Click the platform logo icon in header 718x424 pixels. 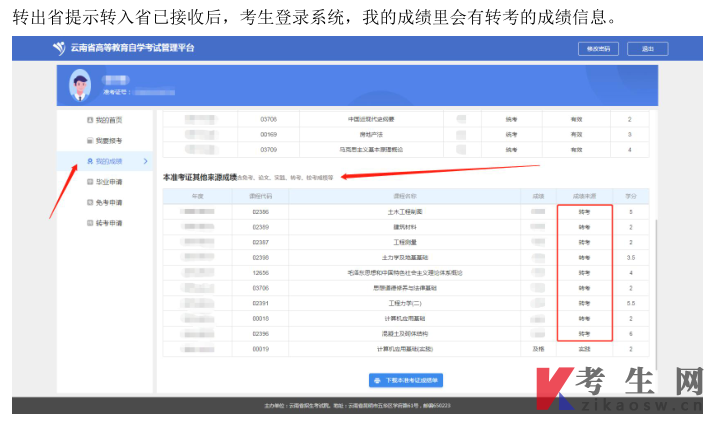59,48
